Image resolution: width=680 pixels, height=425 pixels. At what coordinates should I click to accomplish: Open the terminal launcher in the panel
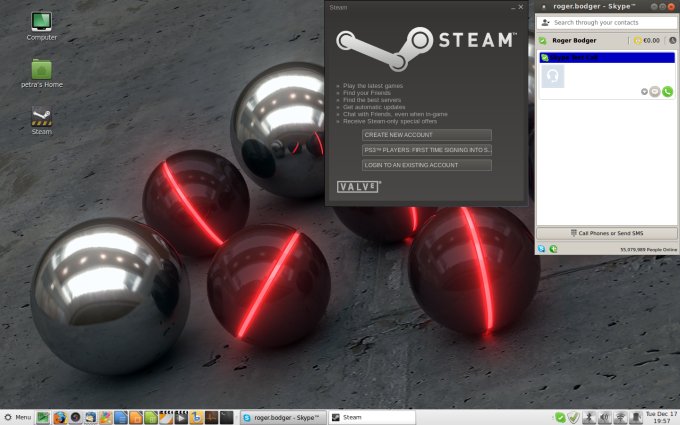click(x=227, y=417)
